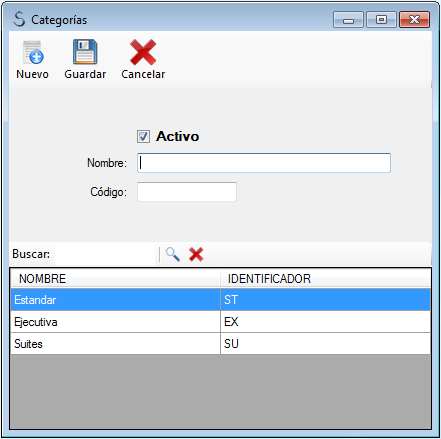Sort by the NOMBRE column header
Screen dimensions: 441x439
coord(115,279)
